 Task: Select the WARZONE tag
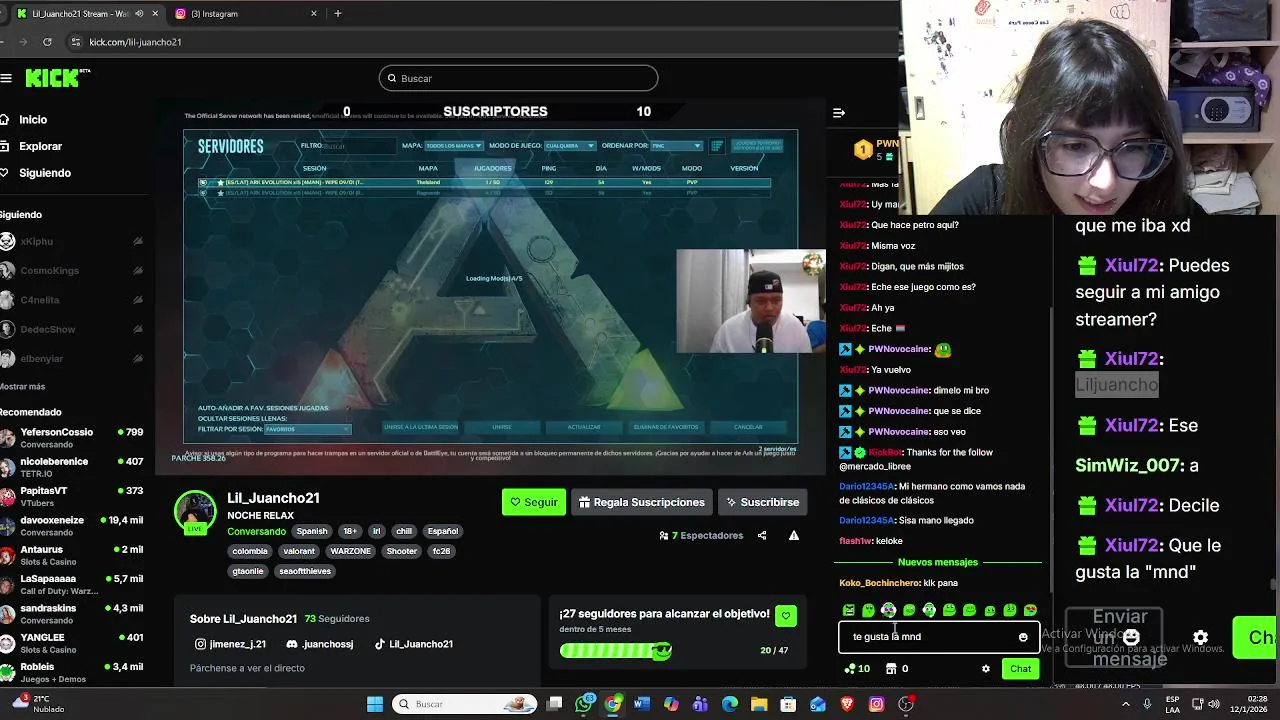pyautogui.click(x=350, y=551)
